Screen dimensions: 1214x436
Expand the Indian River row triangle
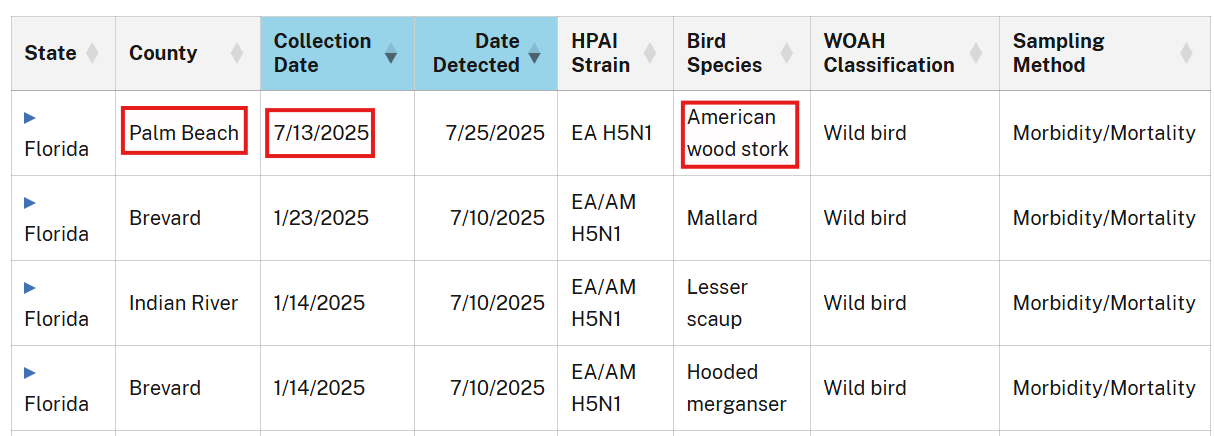(30, 287)
